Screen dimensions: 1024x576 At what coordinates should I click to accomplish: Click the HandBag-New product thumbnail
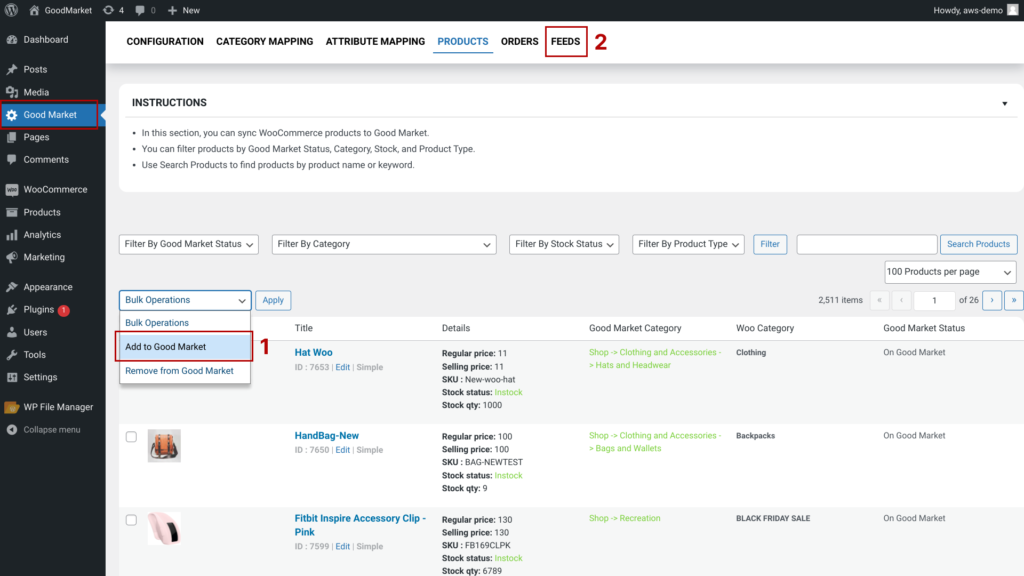point(164,446)
